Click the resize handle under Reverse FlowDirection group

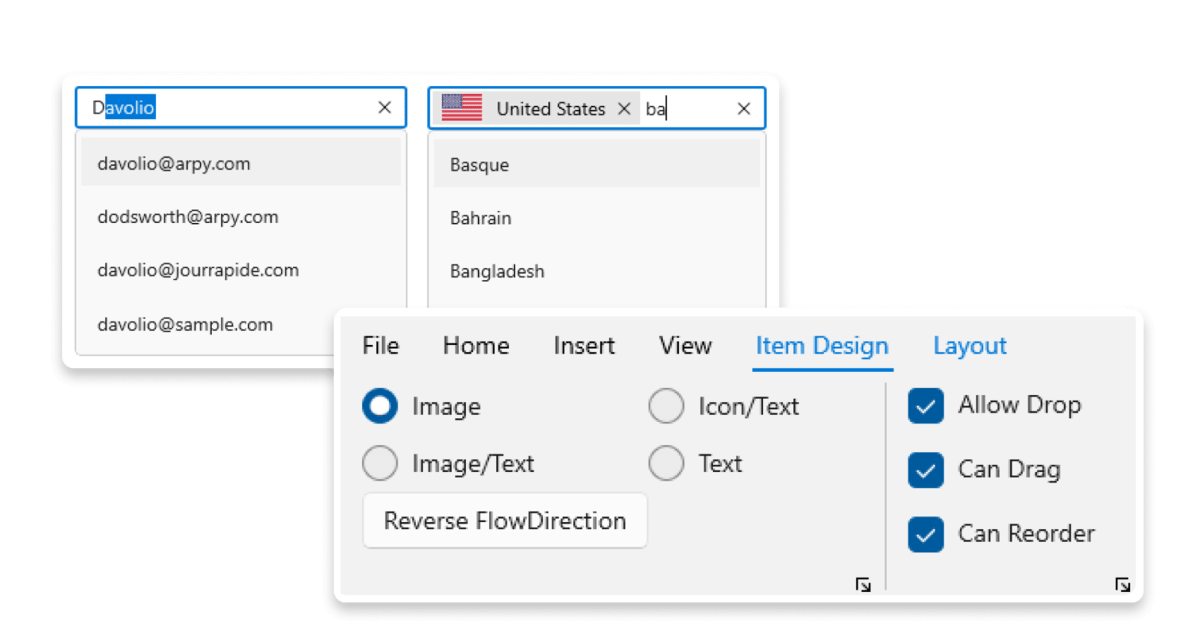pos(863,583)
